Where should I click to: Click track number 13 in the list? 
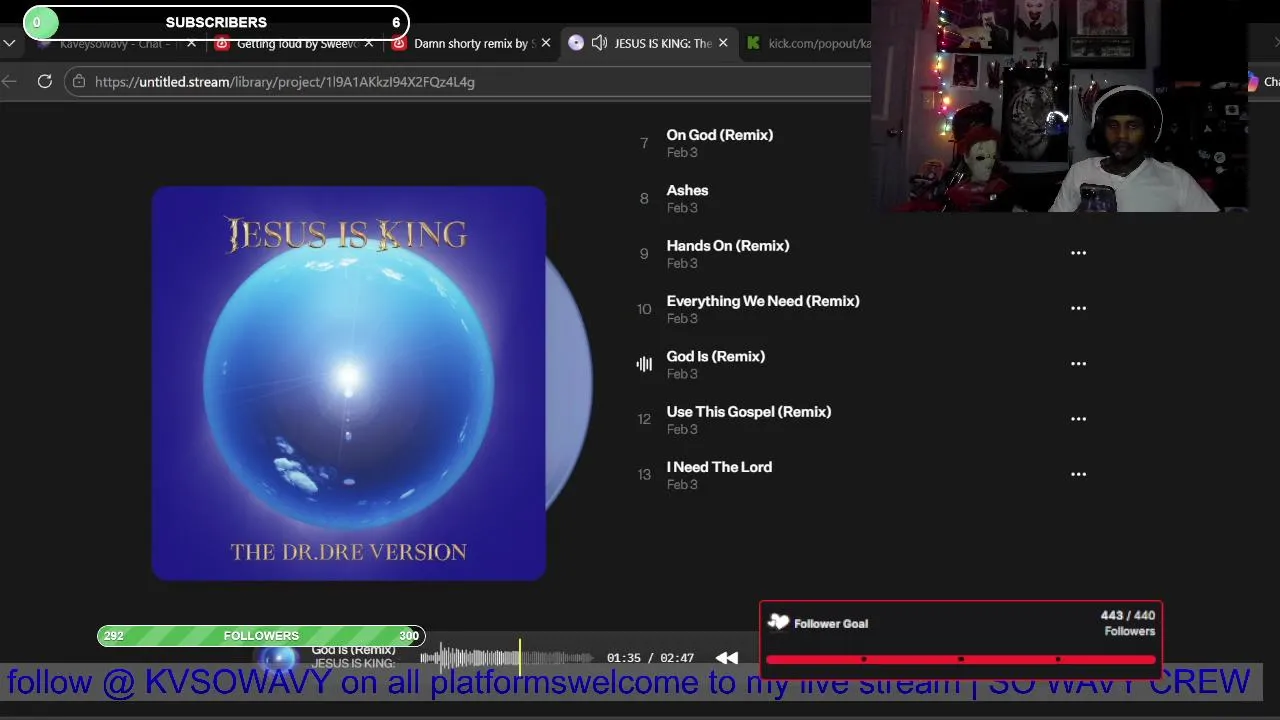(644, 474)
